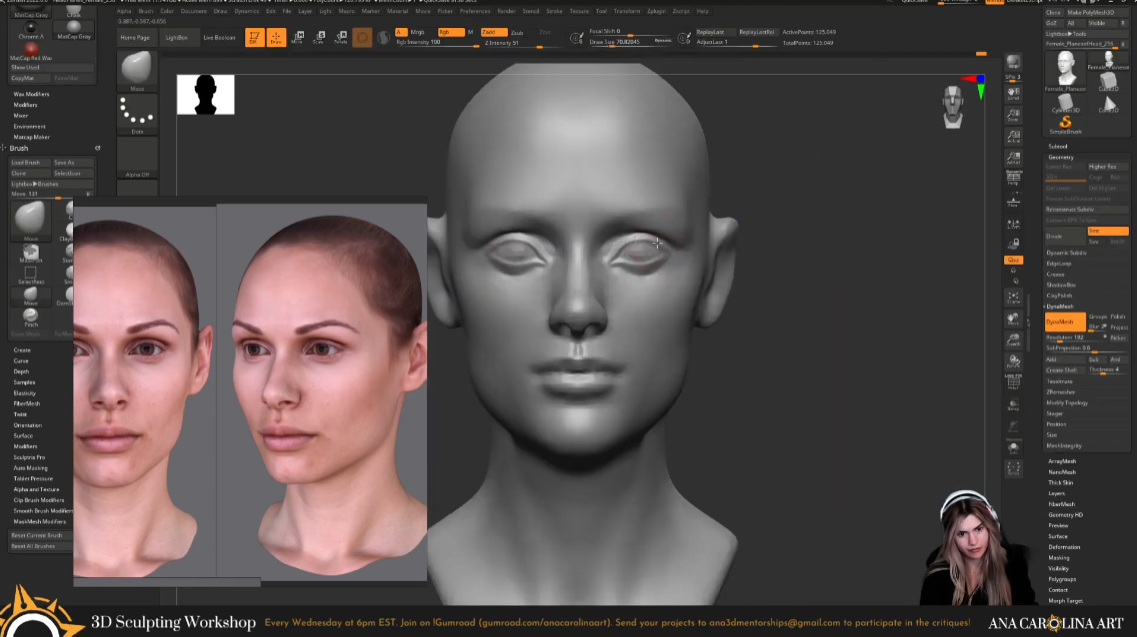Select the SimpleBrush tool icon
This screenshot has height=637, width=1137.
point(1065,125)
